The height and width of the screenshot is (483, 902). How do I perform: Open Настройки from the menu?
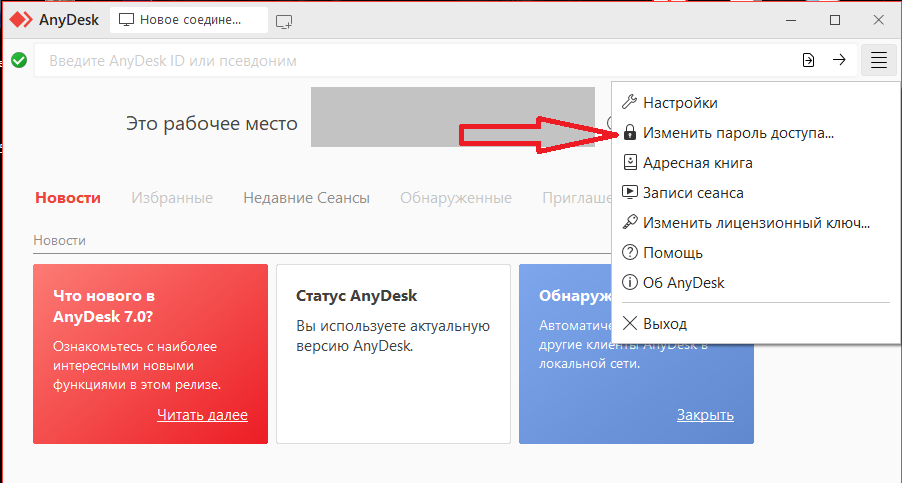(679, 102)
